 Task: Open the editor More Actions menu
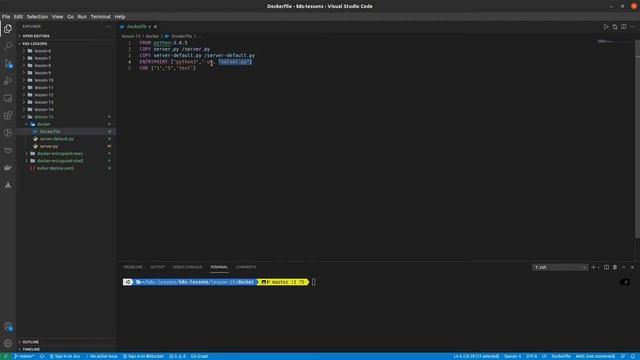click(632, 27)
